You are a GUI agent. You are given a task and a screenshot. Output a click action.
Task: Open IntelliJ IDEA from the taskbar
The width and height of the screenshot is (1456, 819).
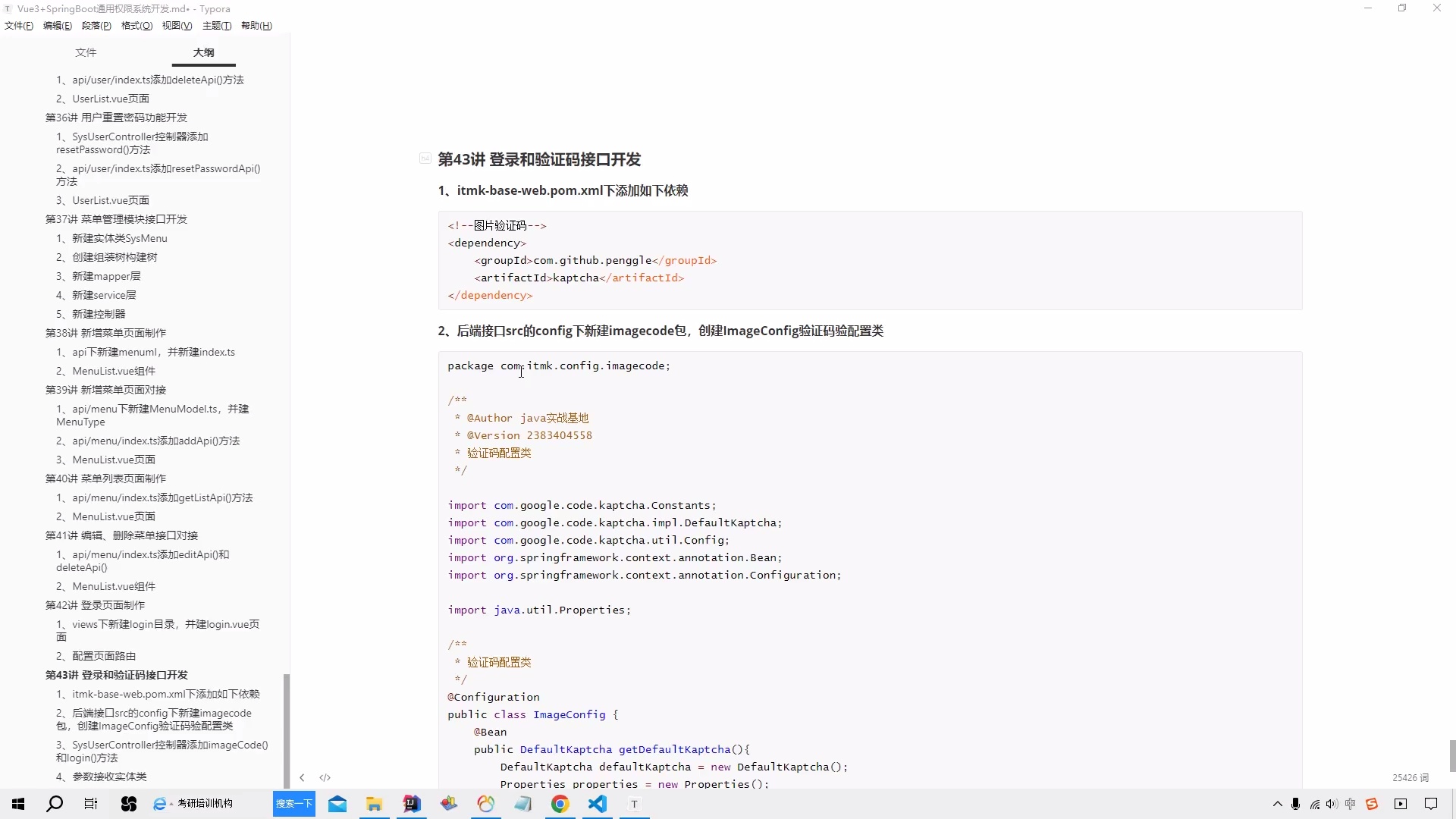click(x=411, y=804)
